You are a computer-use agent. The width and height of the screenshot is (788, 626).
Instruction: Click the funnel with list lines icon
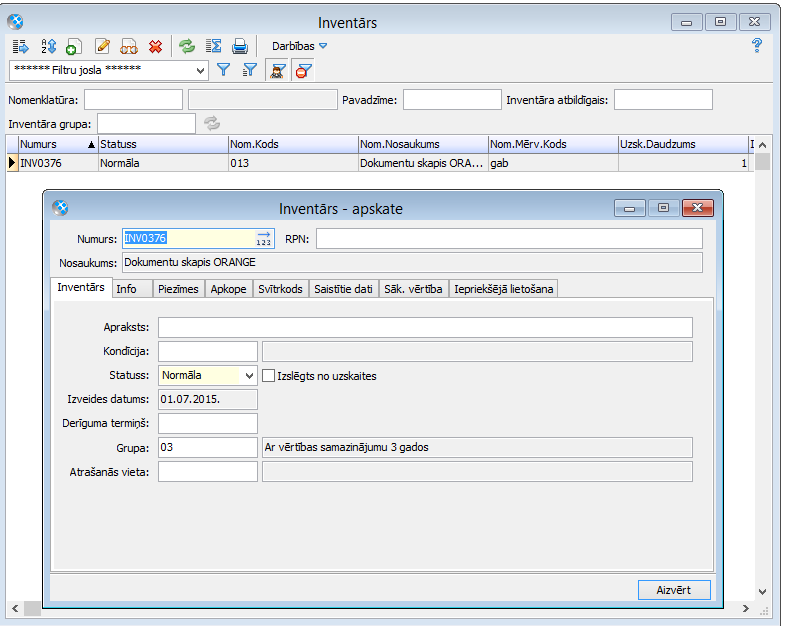tap(250, 70)
